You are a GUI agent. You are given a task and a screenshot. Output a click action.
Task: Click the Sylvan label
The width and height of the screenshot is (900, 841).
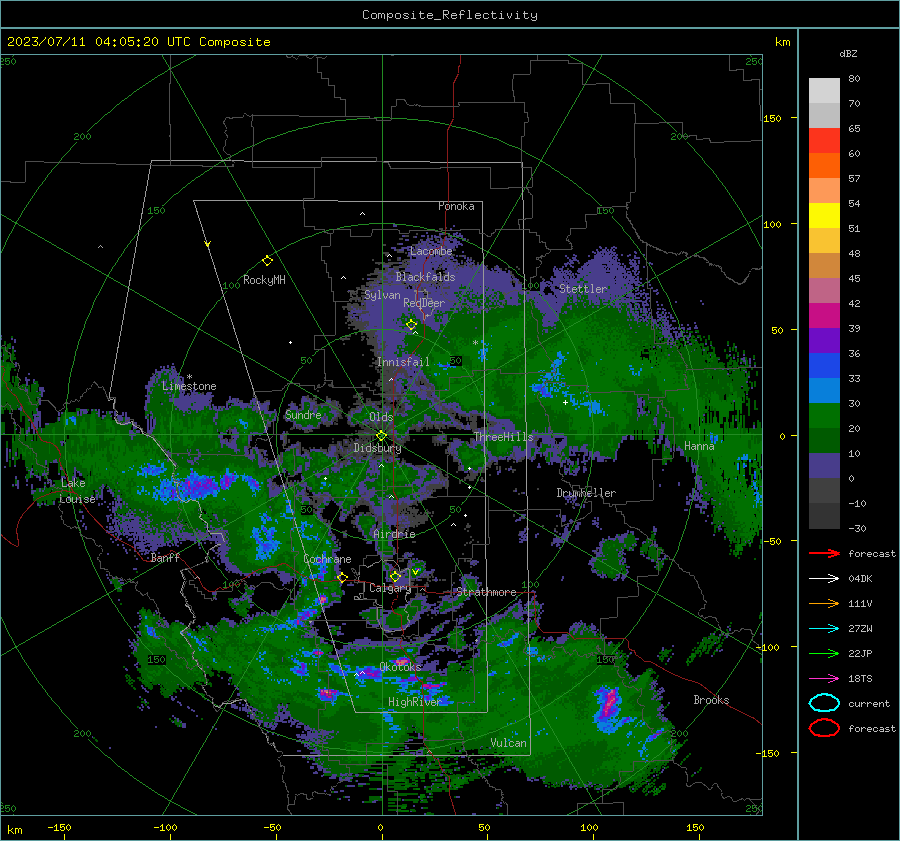coord(382,295)
